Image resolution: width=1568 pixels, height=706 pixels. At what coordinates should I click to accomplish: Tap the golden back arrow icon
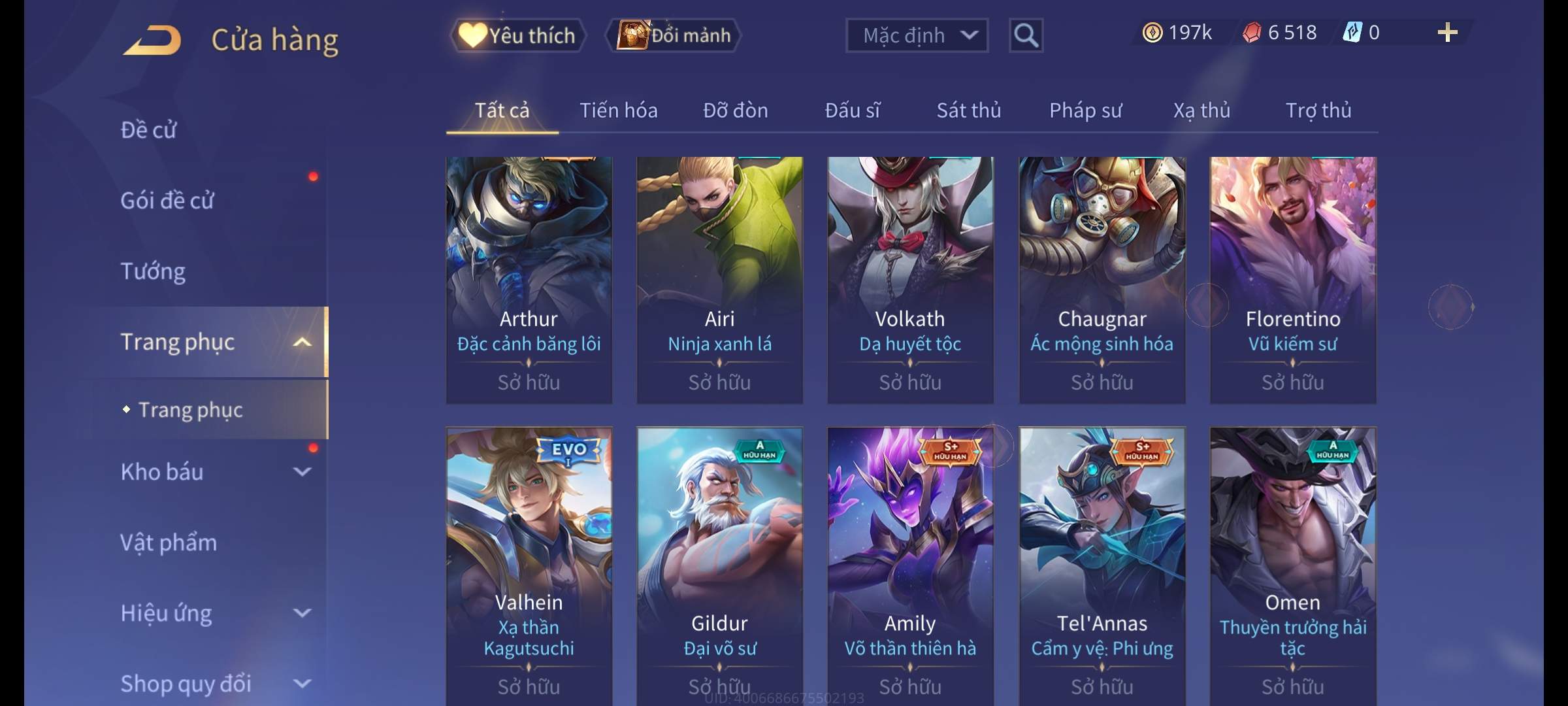pyautogui.click(x=152, y=40)
